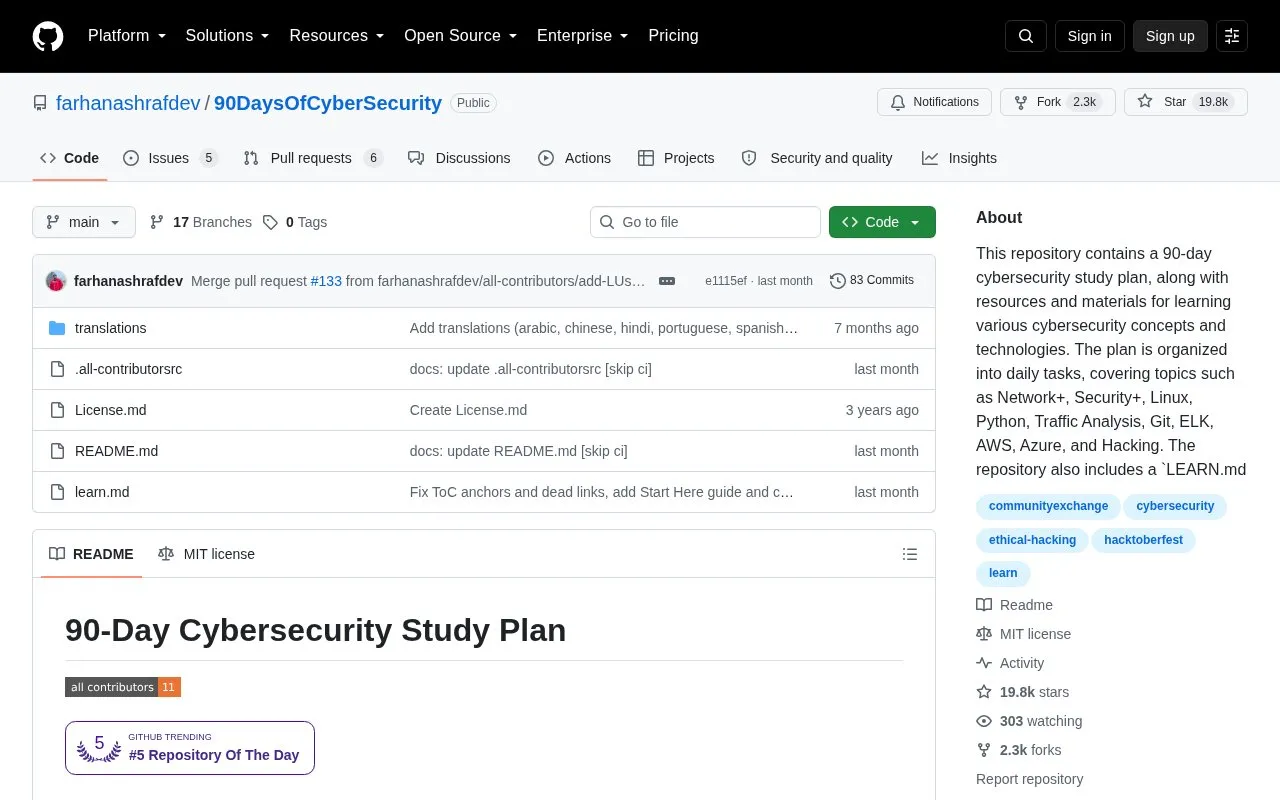The image size is (1280, 800).
Task: Click the Sign in button
Action: pos(1089,36)
